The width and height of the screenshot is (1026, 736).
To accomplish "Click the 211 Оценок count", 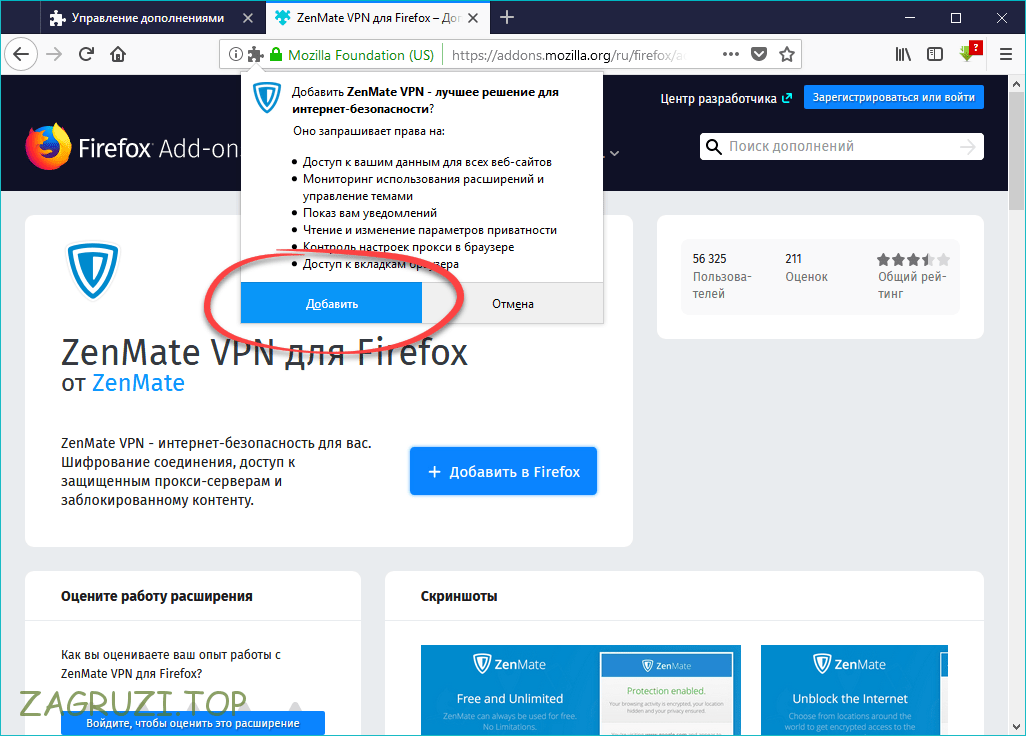I will [806, 268].
